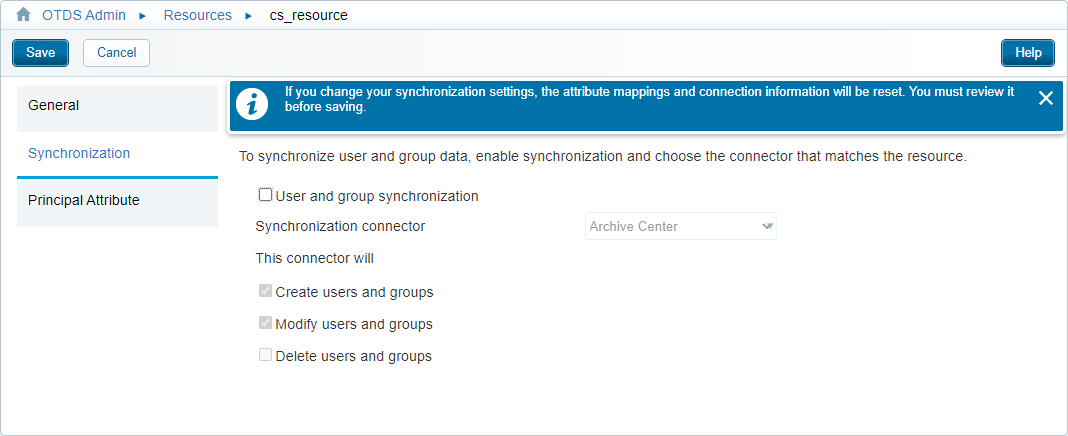This screenshot has width=1068, height=436.
Task: Click the cs_resource breadcrumb label
Action: tap(309, 15)
